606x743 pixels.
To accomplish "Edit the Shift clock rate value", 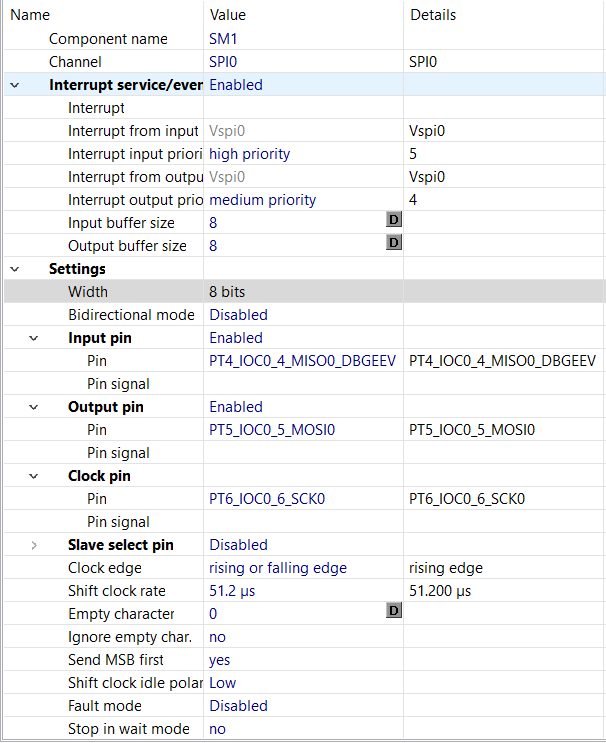I will [234, 591].
